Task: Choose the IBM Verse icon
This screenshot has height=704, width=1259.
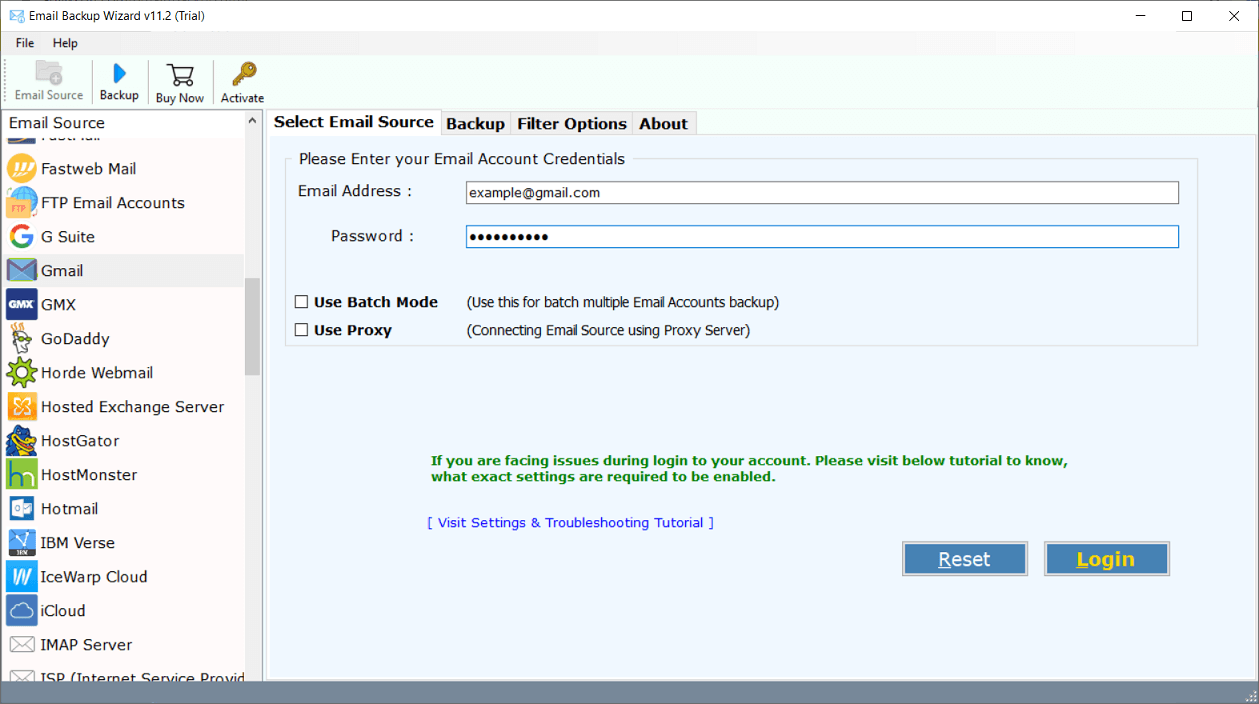Action: pyautogui.click(x=22, y=543)
